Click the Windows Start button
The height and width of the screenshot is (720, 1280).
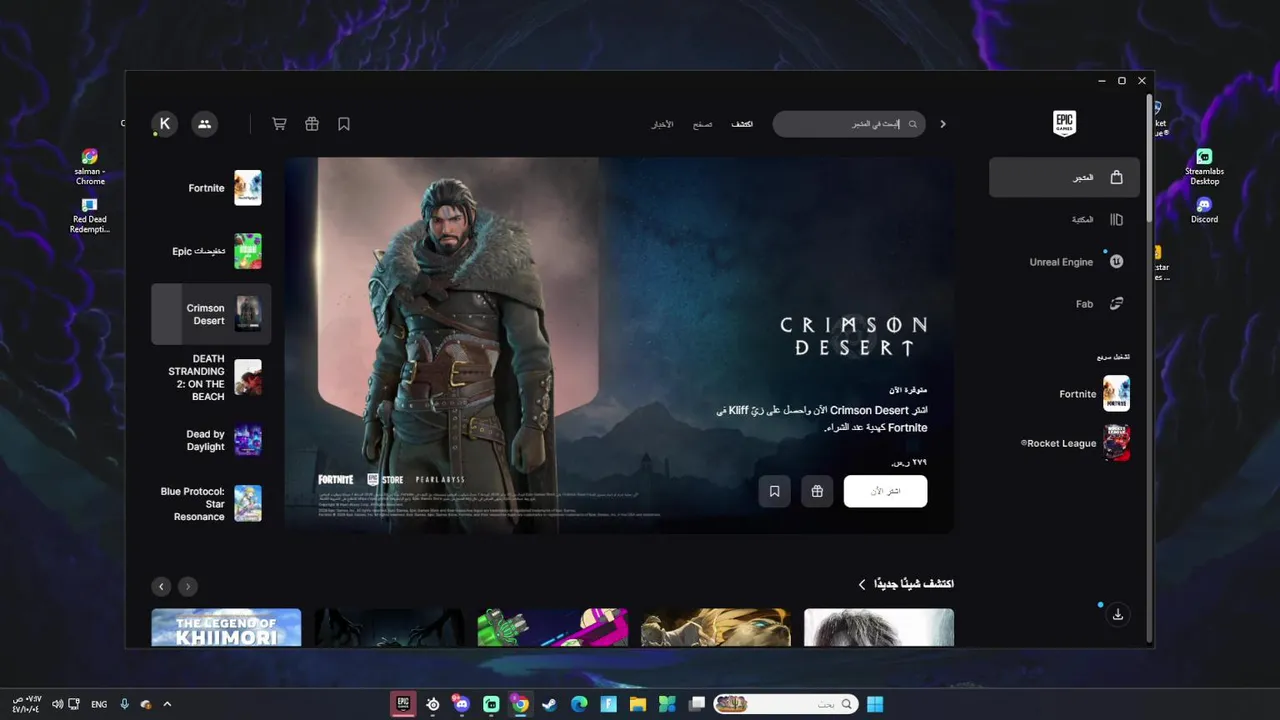[875, 704]
